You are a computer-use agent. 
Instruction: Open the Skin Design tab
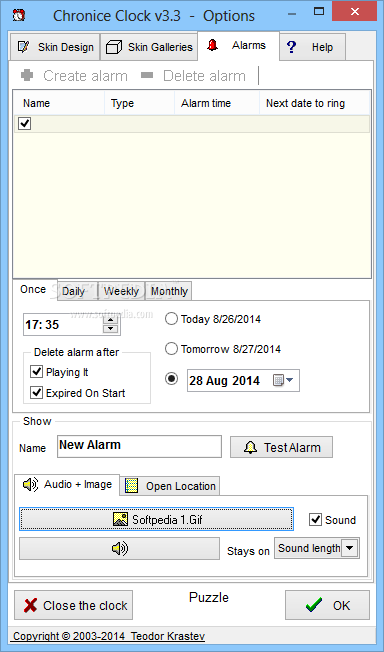coord(55,47)
